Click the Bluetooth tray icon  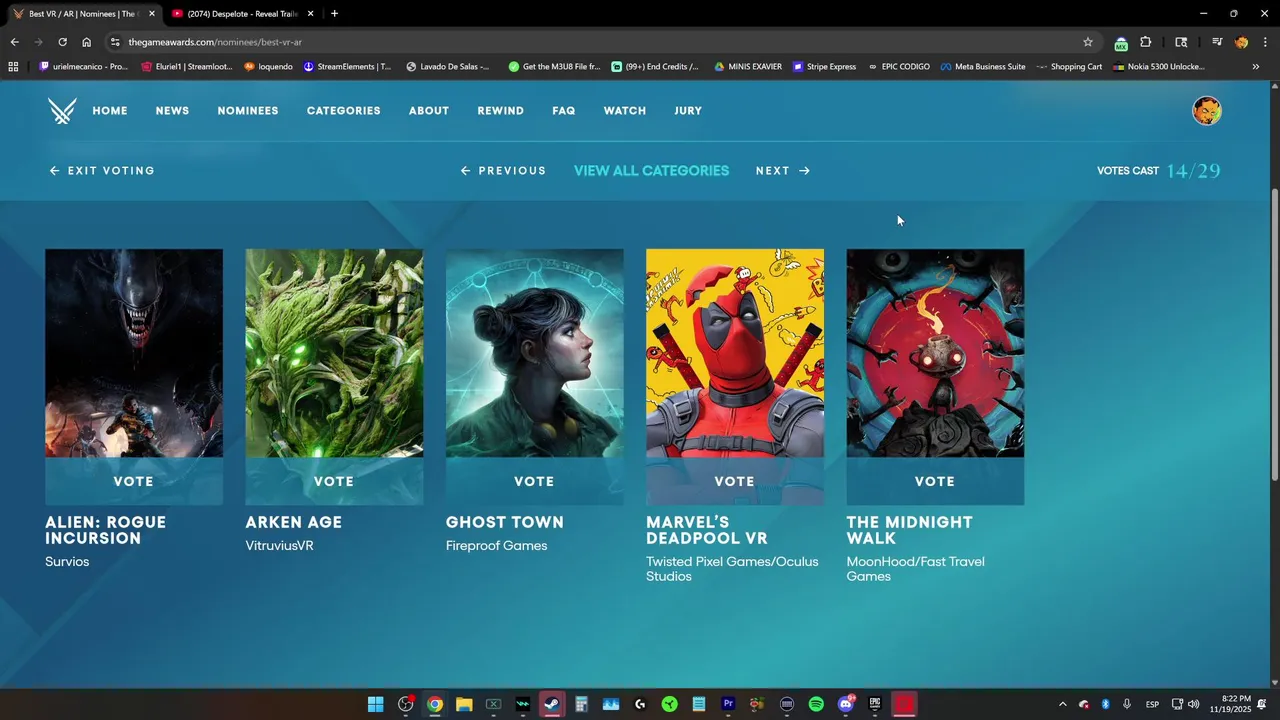point(1105,704)
